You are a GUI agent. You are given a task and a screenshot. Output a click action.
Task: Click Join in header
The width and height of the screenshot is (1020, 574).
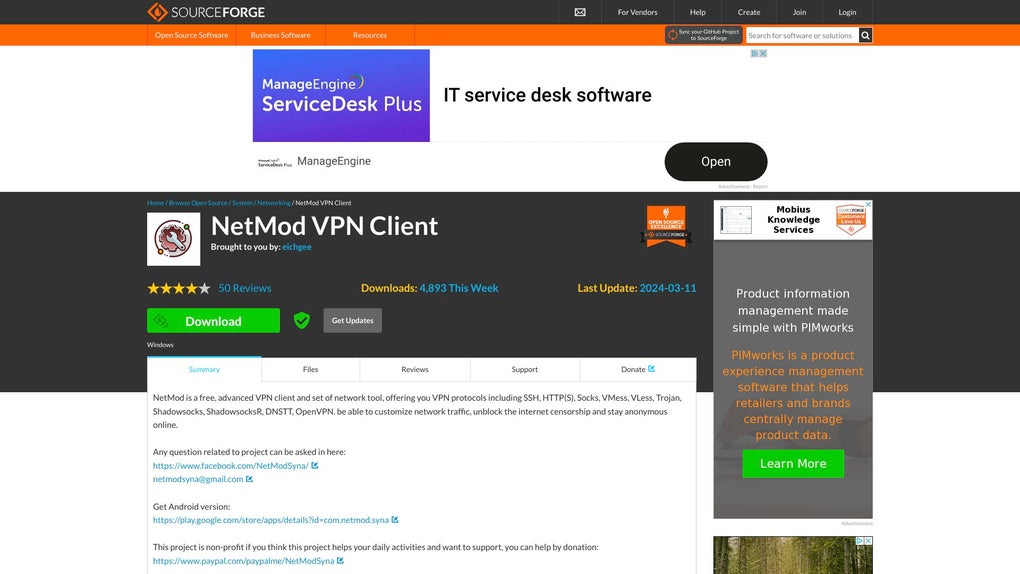[x=799, y=12]
